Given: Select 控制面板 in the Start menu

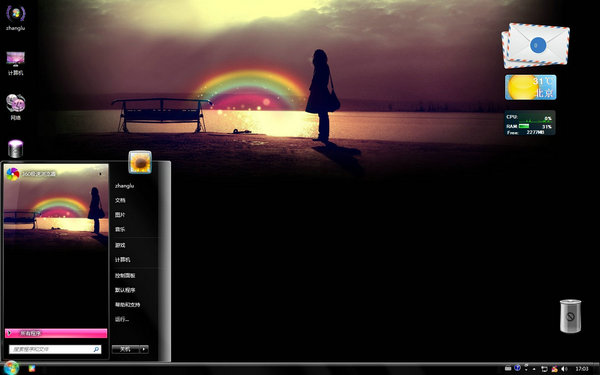Looking at the screenshot, I should tap(125, 276).
